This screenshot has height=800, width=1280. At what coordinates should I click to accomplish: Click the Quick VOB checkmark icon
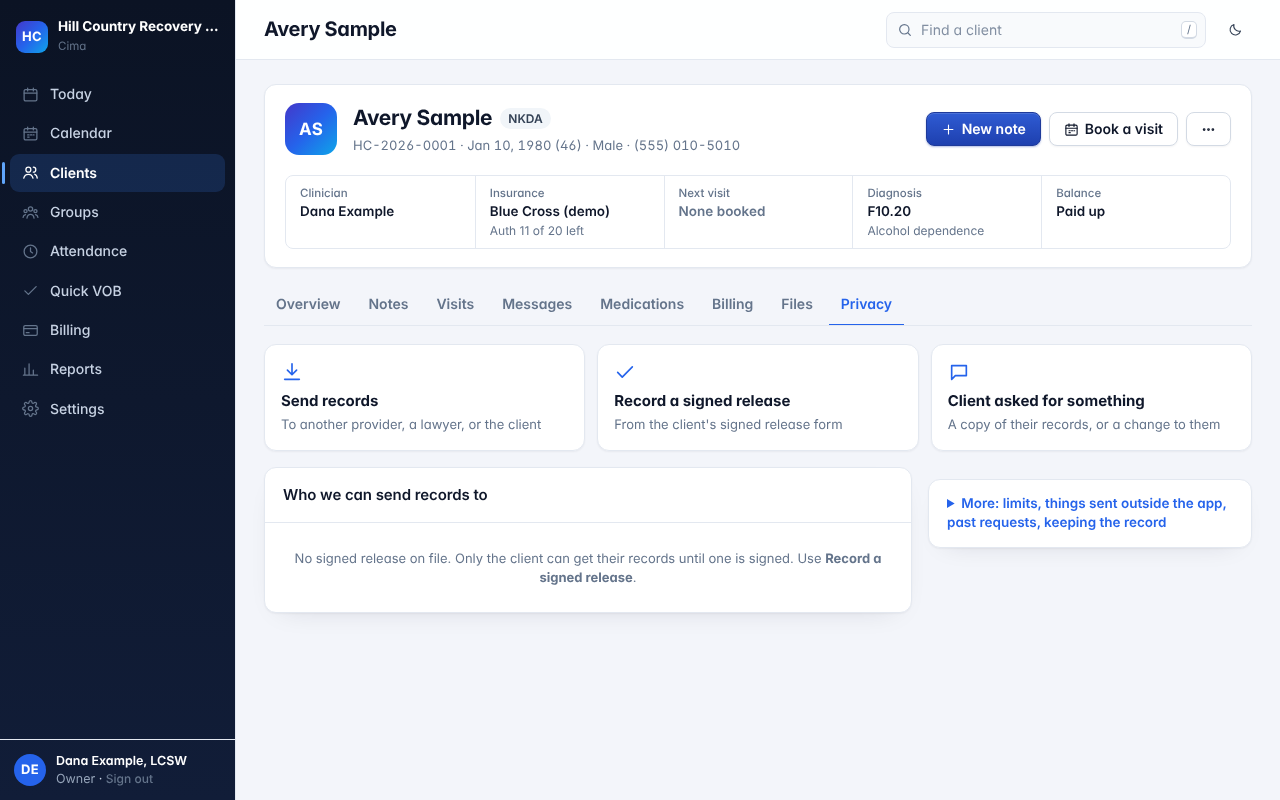tap(30, 291)
